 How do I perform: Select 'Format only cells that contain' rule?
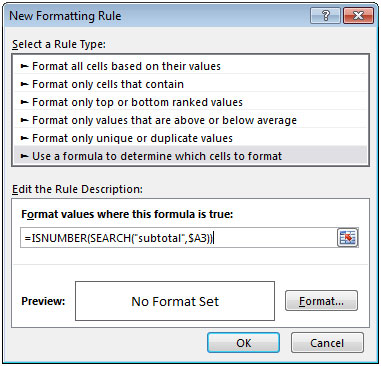pyautogui.click(x=190, y=84)
